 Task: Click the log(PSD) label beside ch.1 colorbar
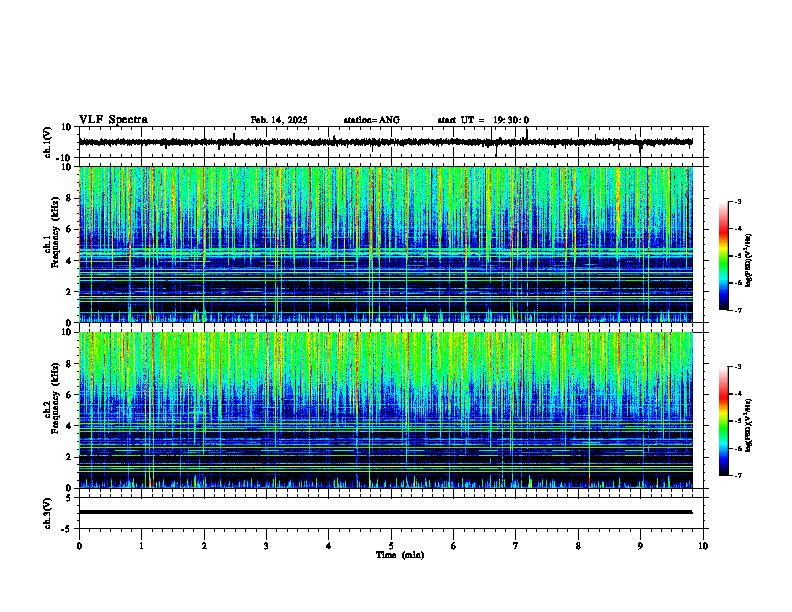click(749, 261)
